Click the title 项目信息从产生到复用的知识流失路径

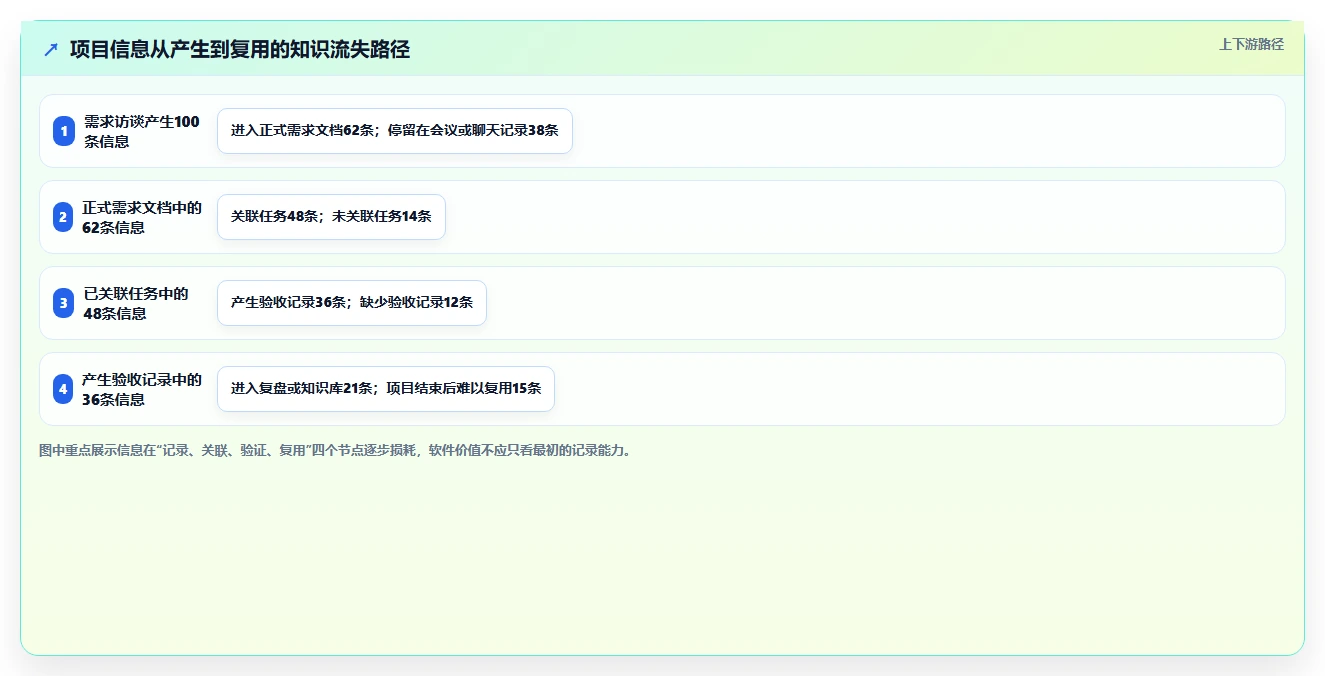pyautogui.click(x=240, y=49)
